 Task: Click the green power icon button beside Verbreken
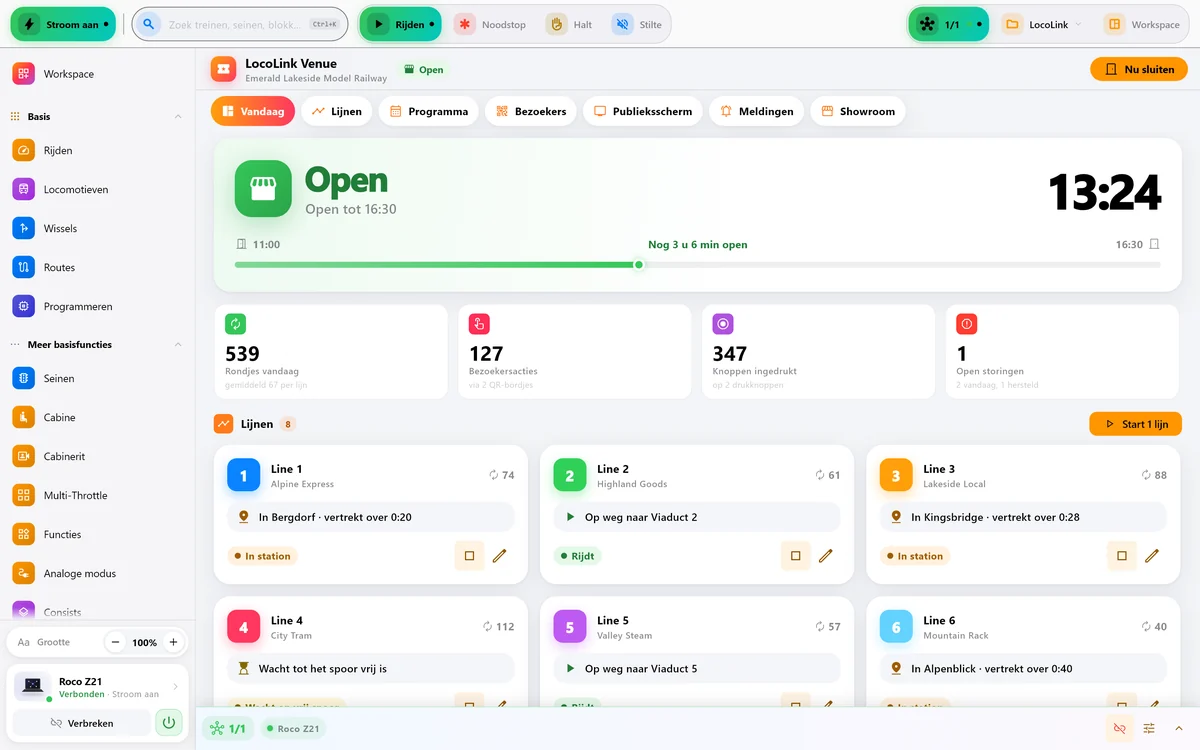tap(169, 722)
